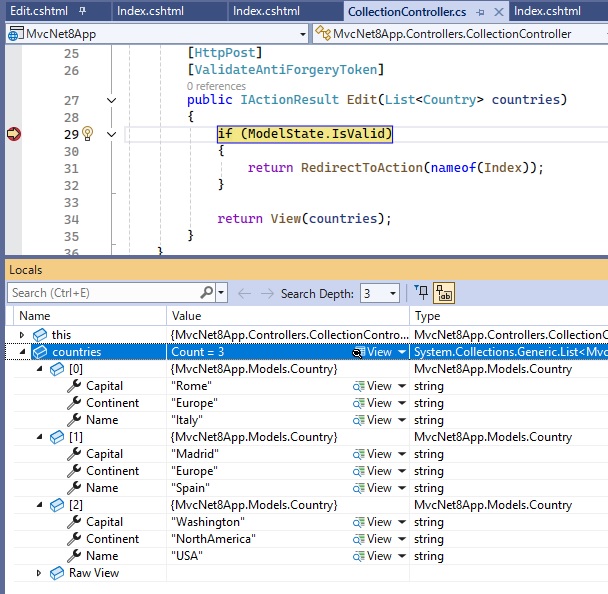Open View dropdown arrow for countries row

coord(402,352)
